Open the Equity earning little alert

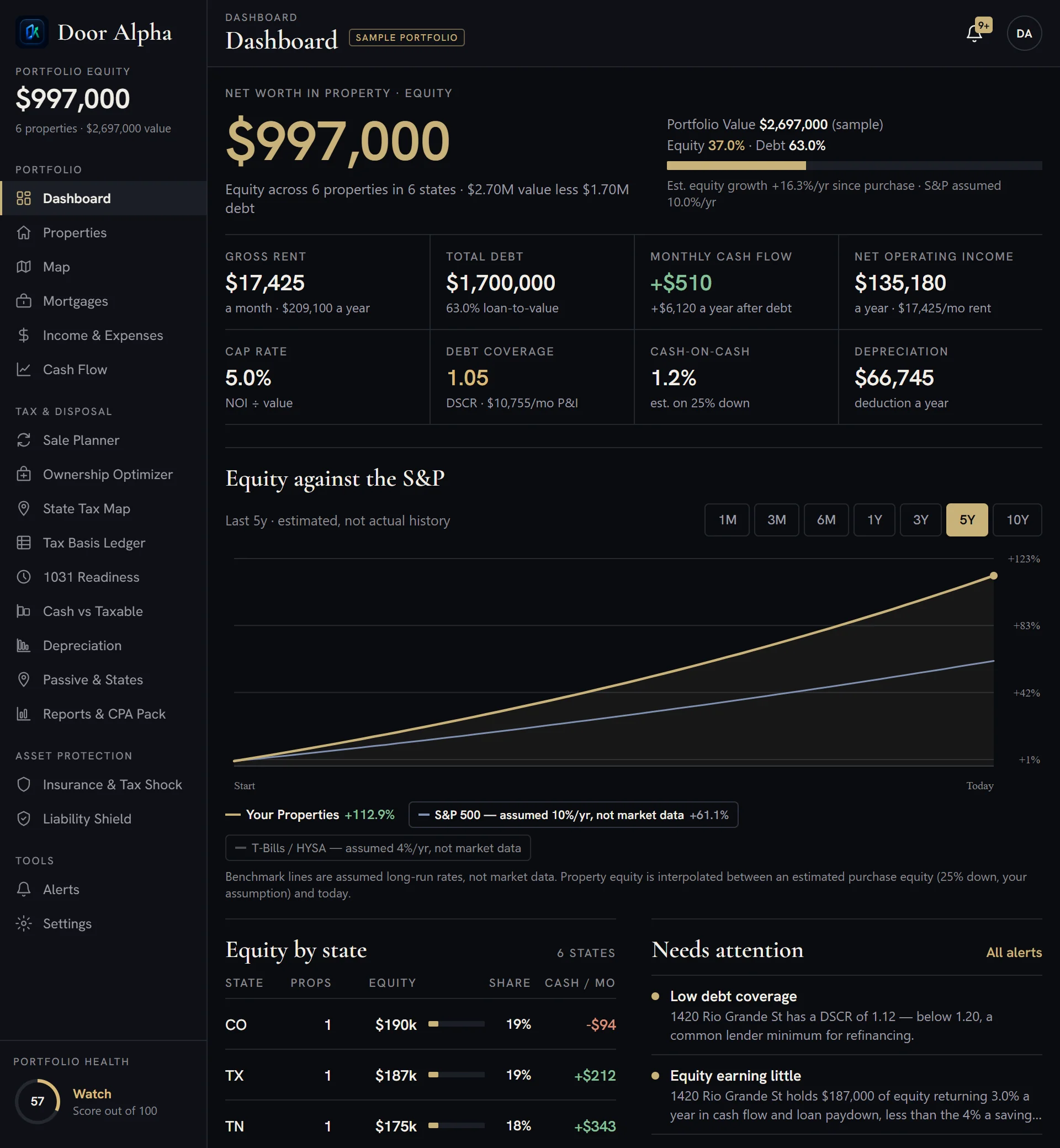click(847, 1094)
